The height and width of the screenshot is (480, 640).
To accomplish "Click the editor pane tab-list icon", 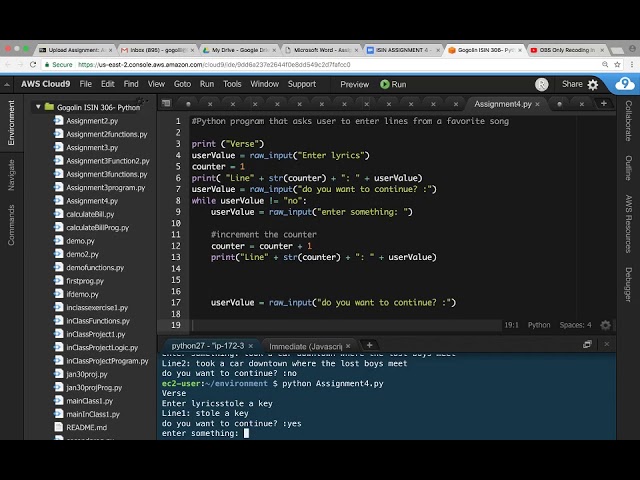I will pos(166,103).
